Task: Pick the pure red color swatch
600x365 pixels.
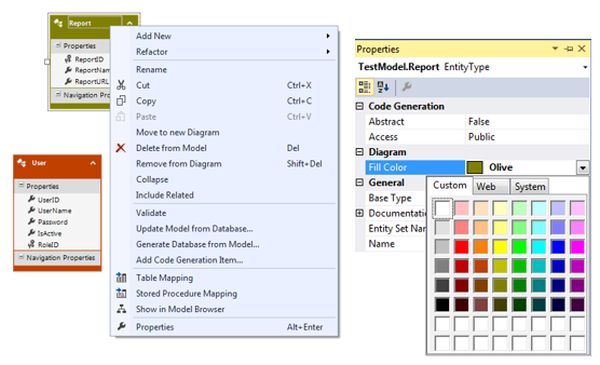Action: point(461,247)
